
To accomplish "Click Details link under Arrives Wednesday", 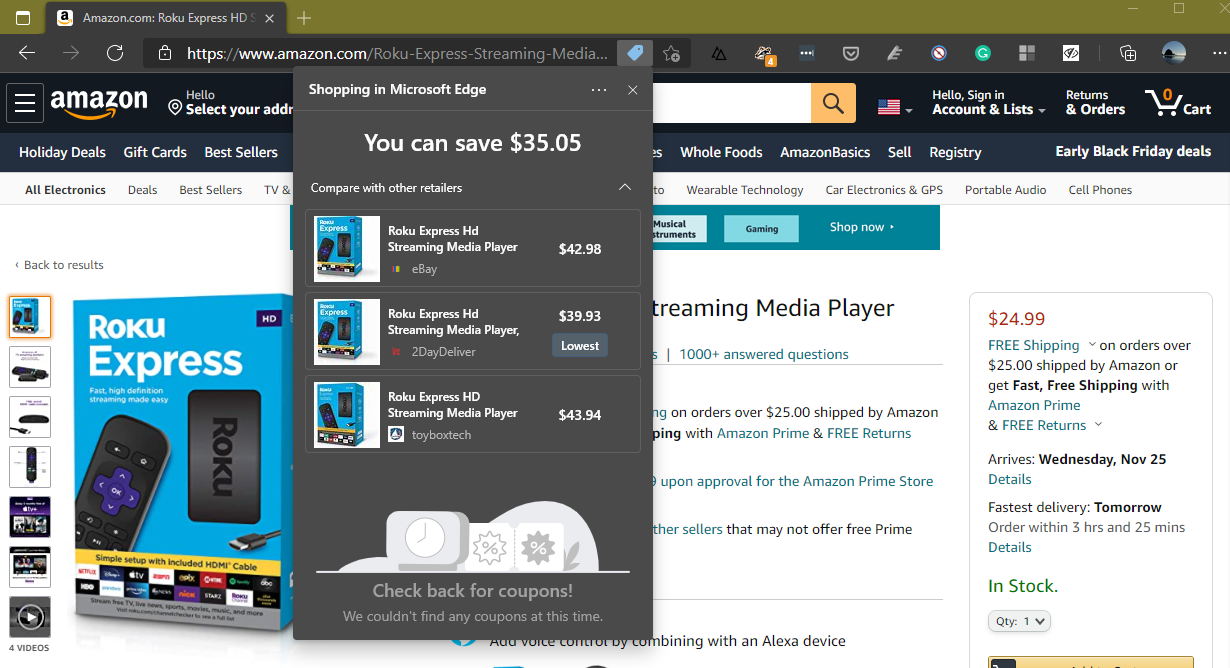I will pyautogui.click(x=1009, y=479).
